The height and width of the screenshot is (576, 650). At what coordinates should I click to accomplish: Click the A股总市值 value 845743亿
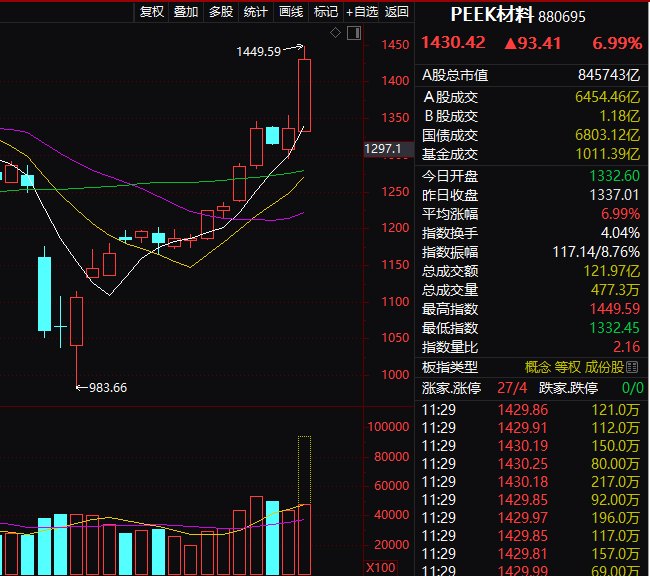(x=609, y=75)
